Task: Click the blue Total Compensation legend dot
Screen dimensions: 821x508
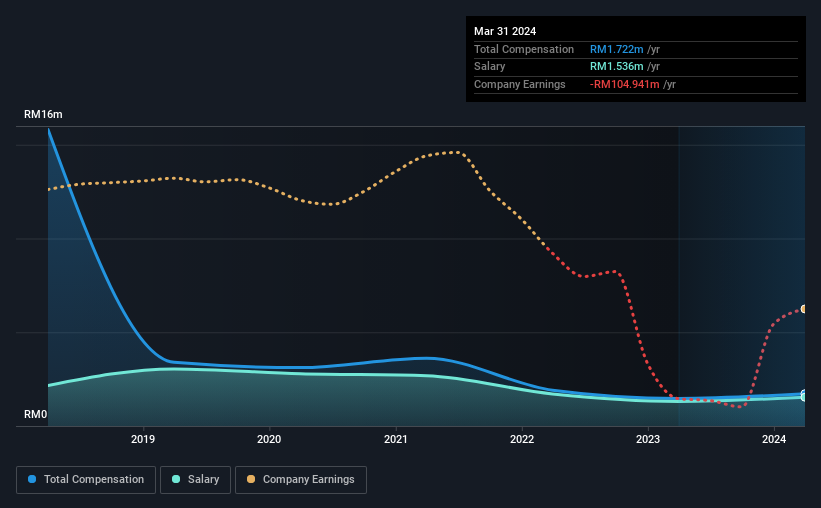Action: point(32,479)
